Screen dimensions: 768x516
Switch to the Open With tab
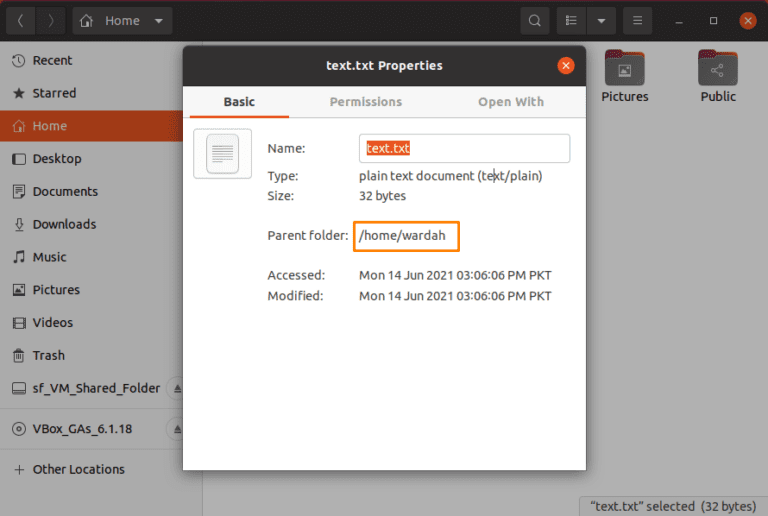(x=511, y=102)
